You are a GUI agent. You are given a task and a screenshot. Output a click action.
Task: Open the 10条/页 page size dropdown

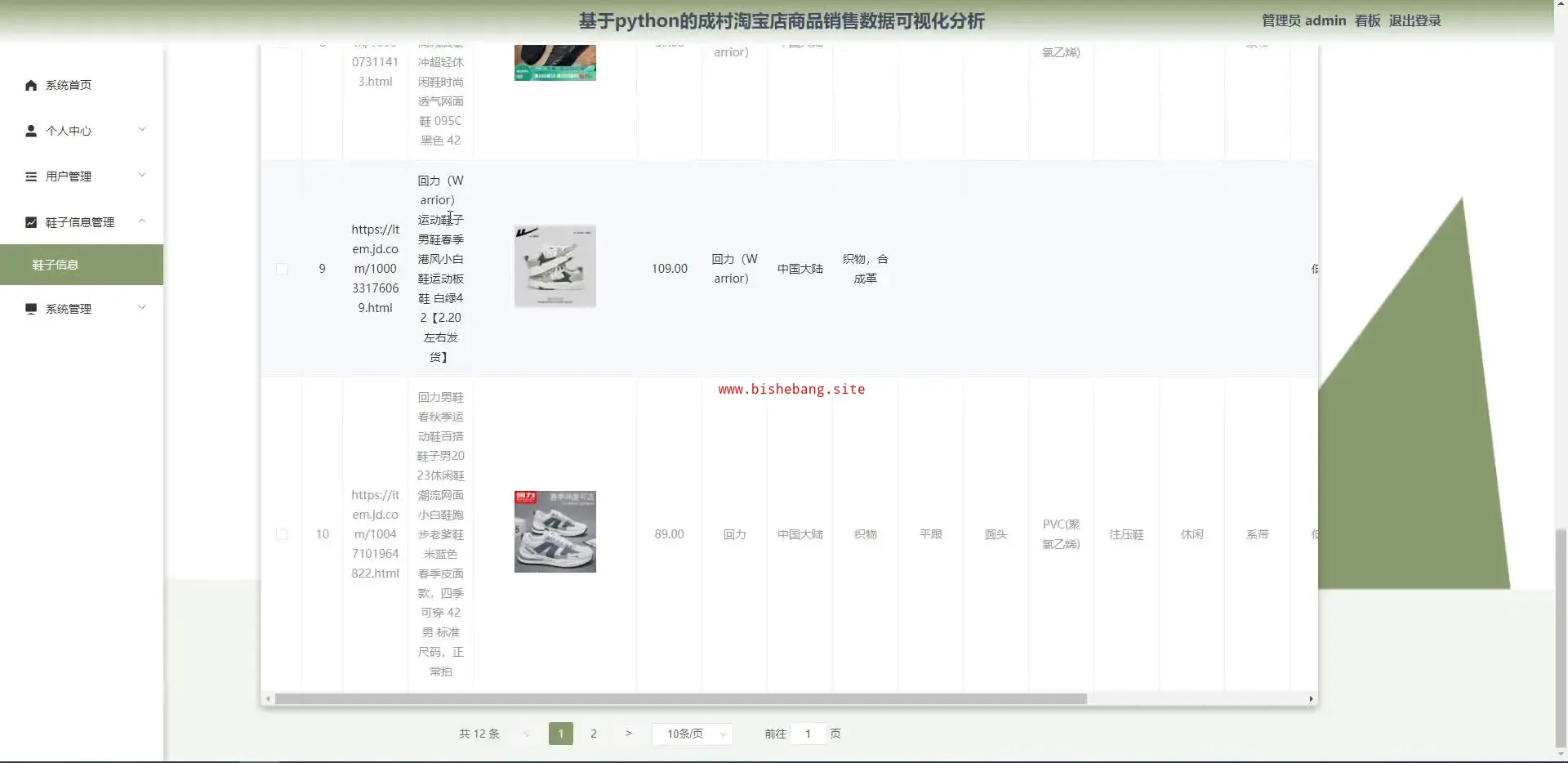point(693,734)
